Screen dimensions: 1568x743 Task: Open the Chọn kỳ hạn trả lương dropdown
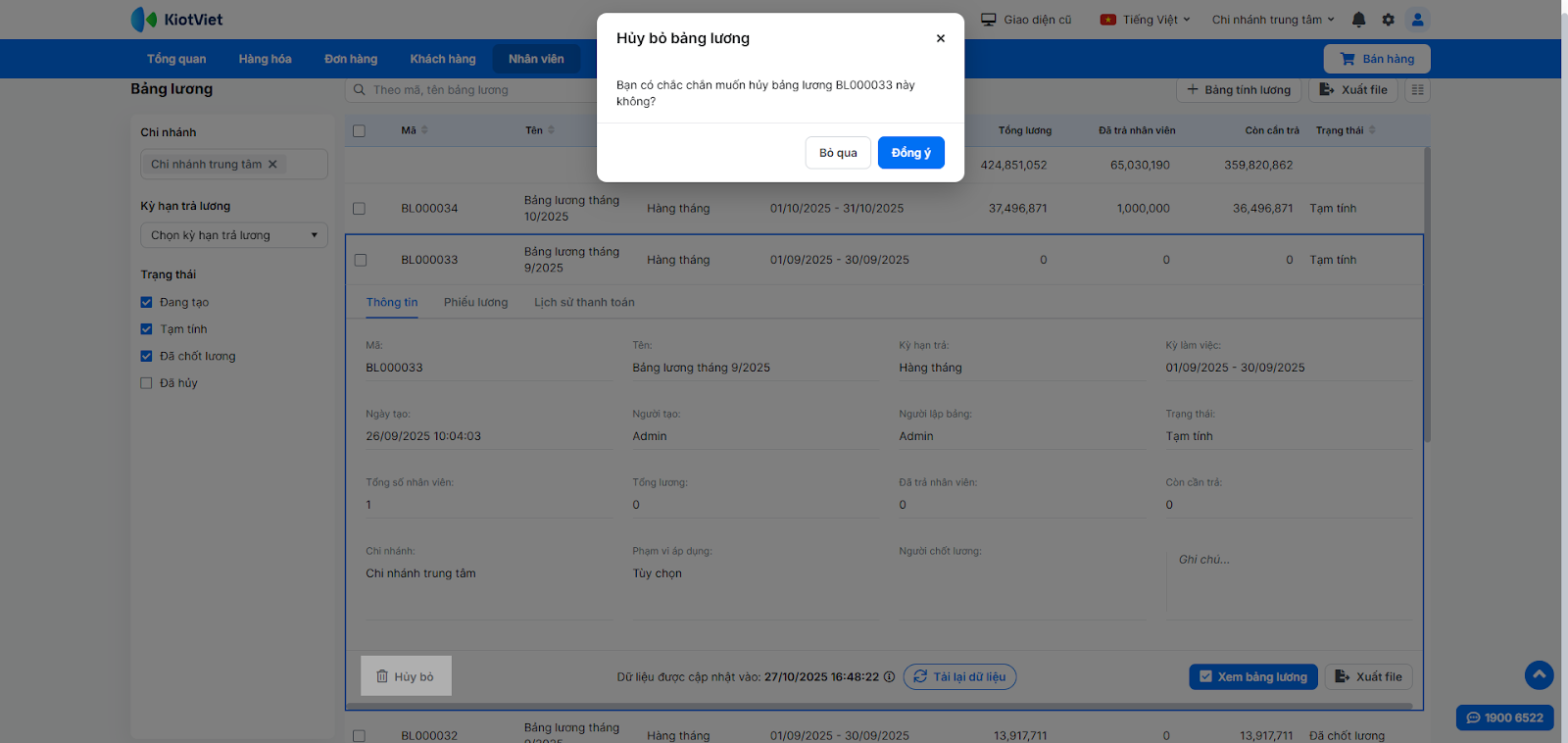pos(233,235)
